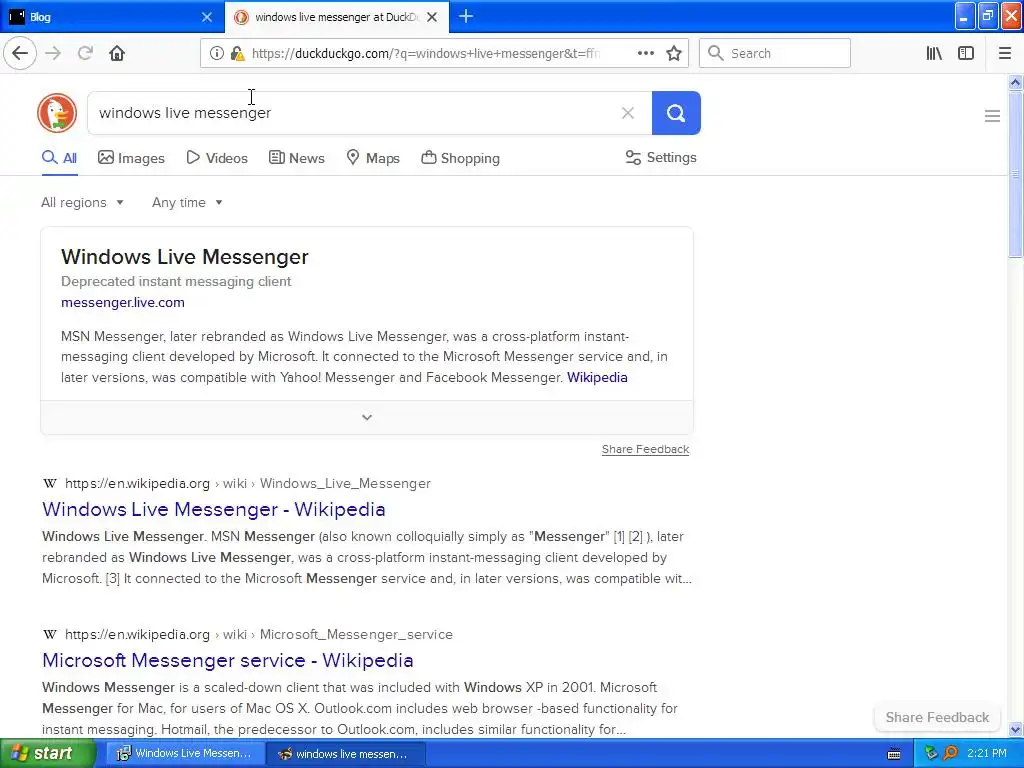Screen dimensions: 1024x768
Task: Switch to Images results
Action: (131, 158)
